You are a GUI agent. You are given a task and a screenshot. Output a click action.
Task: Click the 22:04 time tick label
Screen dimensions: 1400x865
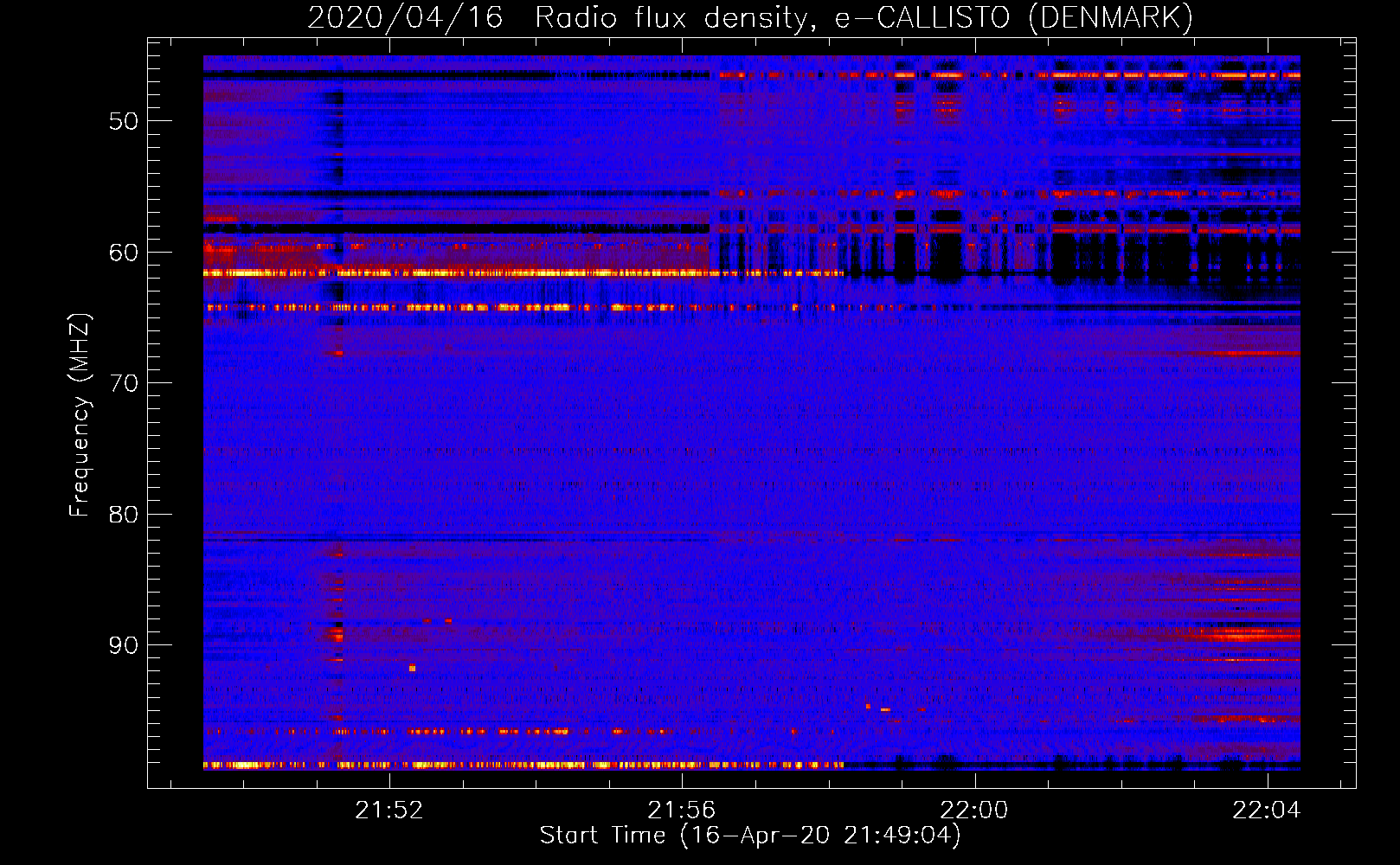[x=1267, y=811]
